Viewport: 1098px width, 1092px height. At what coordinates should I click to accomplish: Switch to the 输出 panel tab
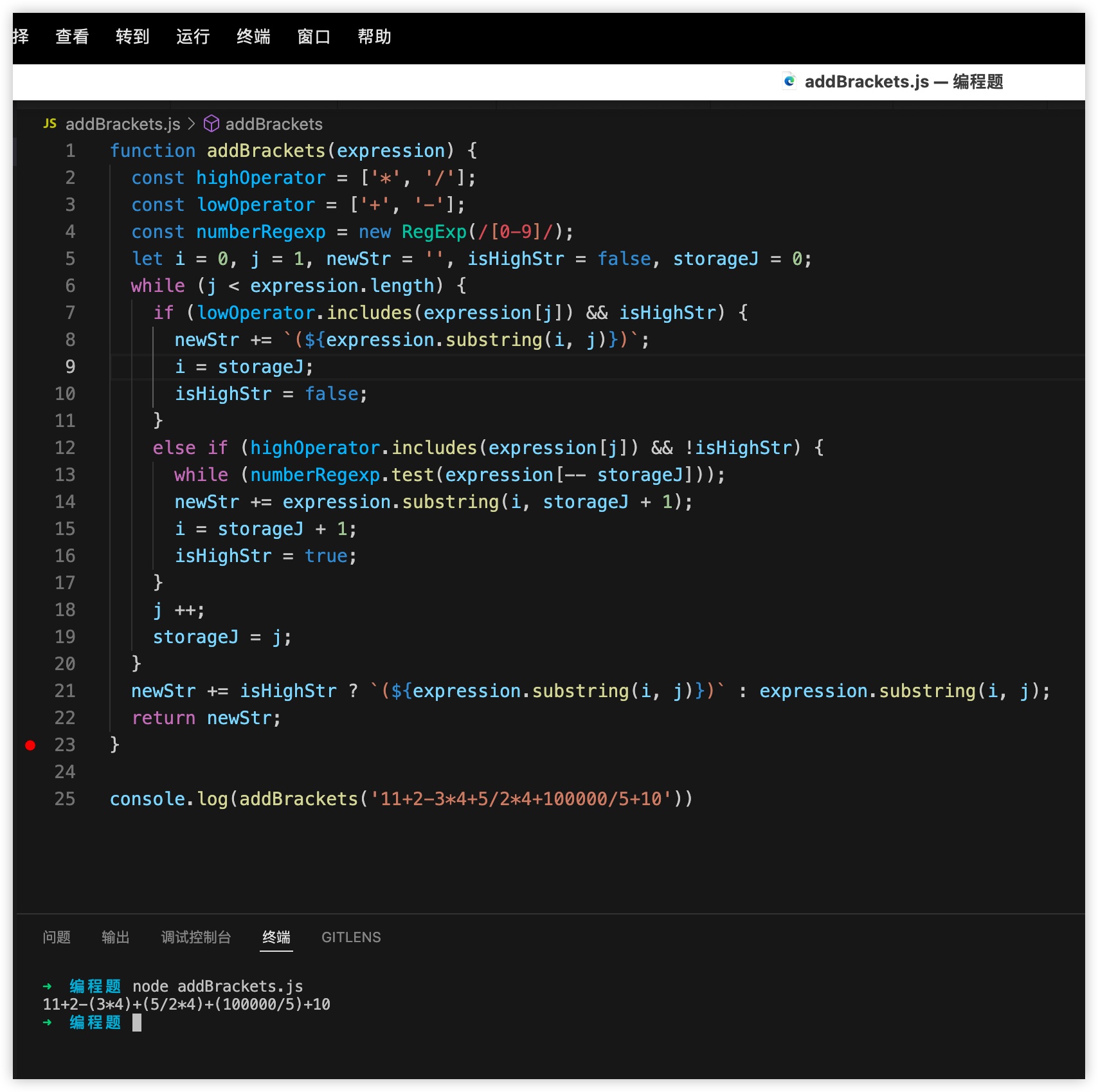coord(116,937)
